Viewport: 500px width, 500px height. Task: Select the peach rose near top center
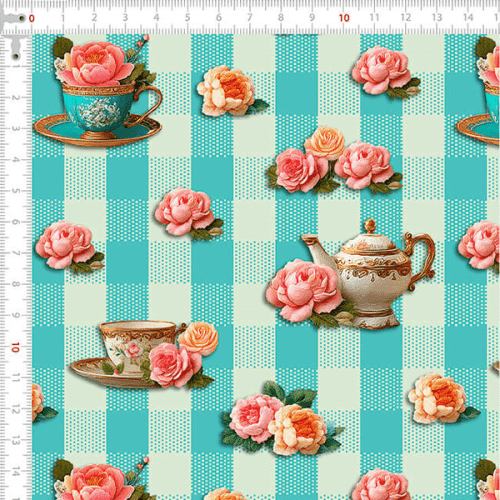pos(230,91)
